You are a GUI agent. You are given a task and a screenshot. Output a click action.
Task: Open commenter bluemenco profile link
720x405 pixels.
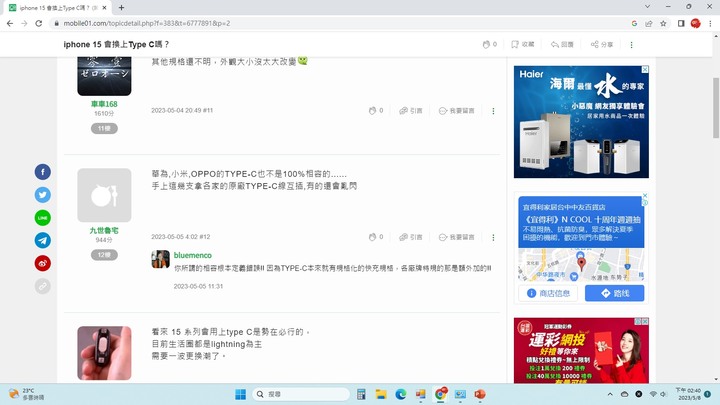[192, 255]
